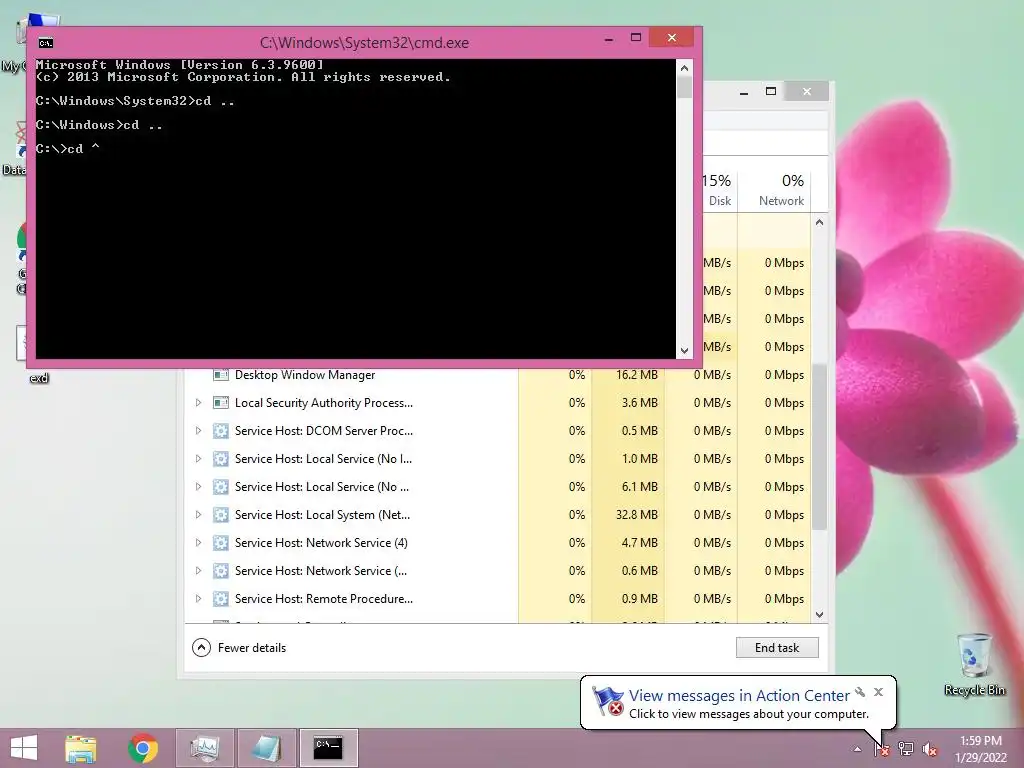Open notification balloon wrench options icon

860,692
